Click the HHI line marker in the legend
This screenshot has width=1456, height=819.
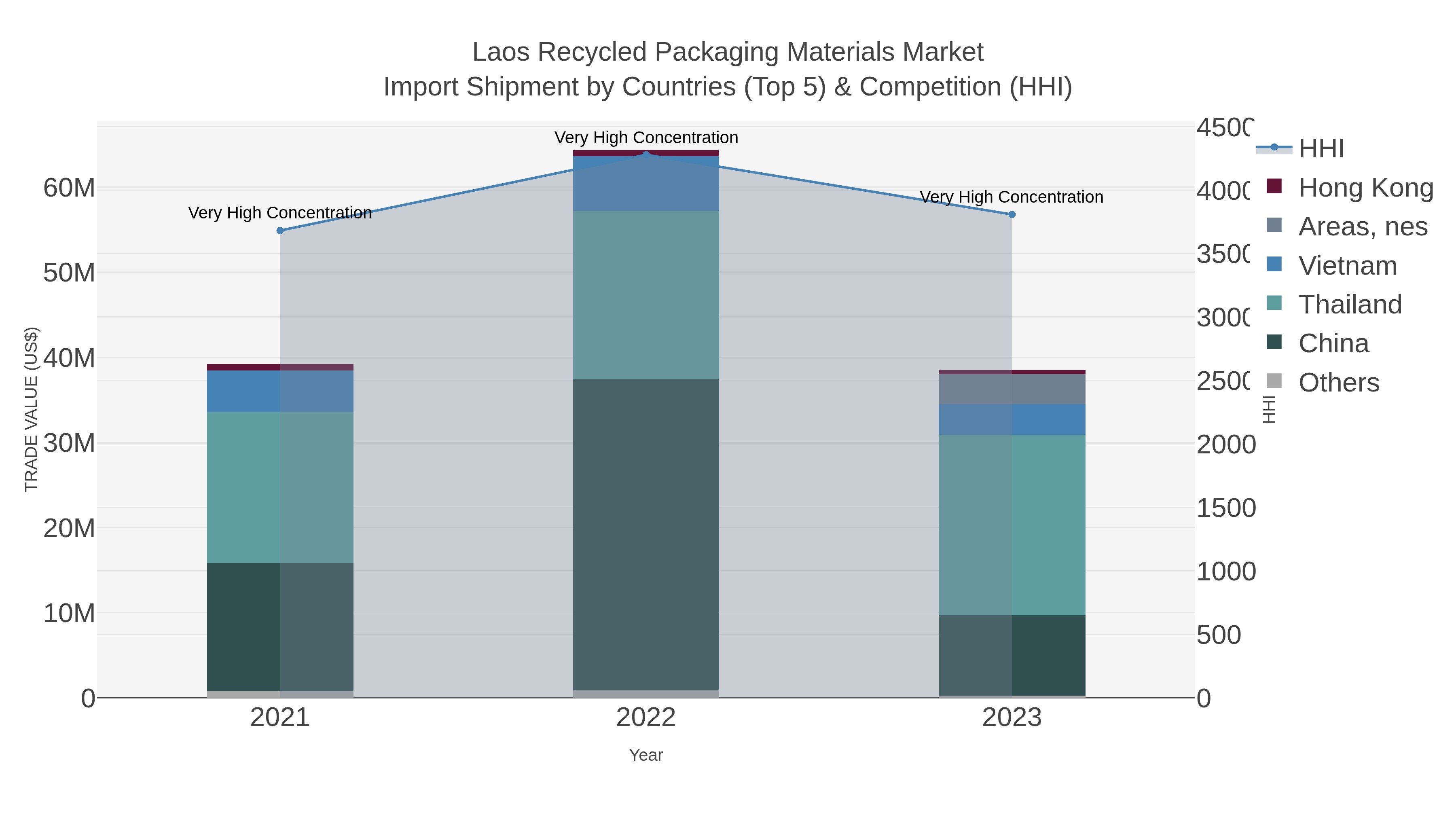pyautogui.click(x=1274, y=148)
